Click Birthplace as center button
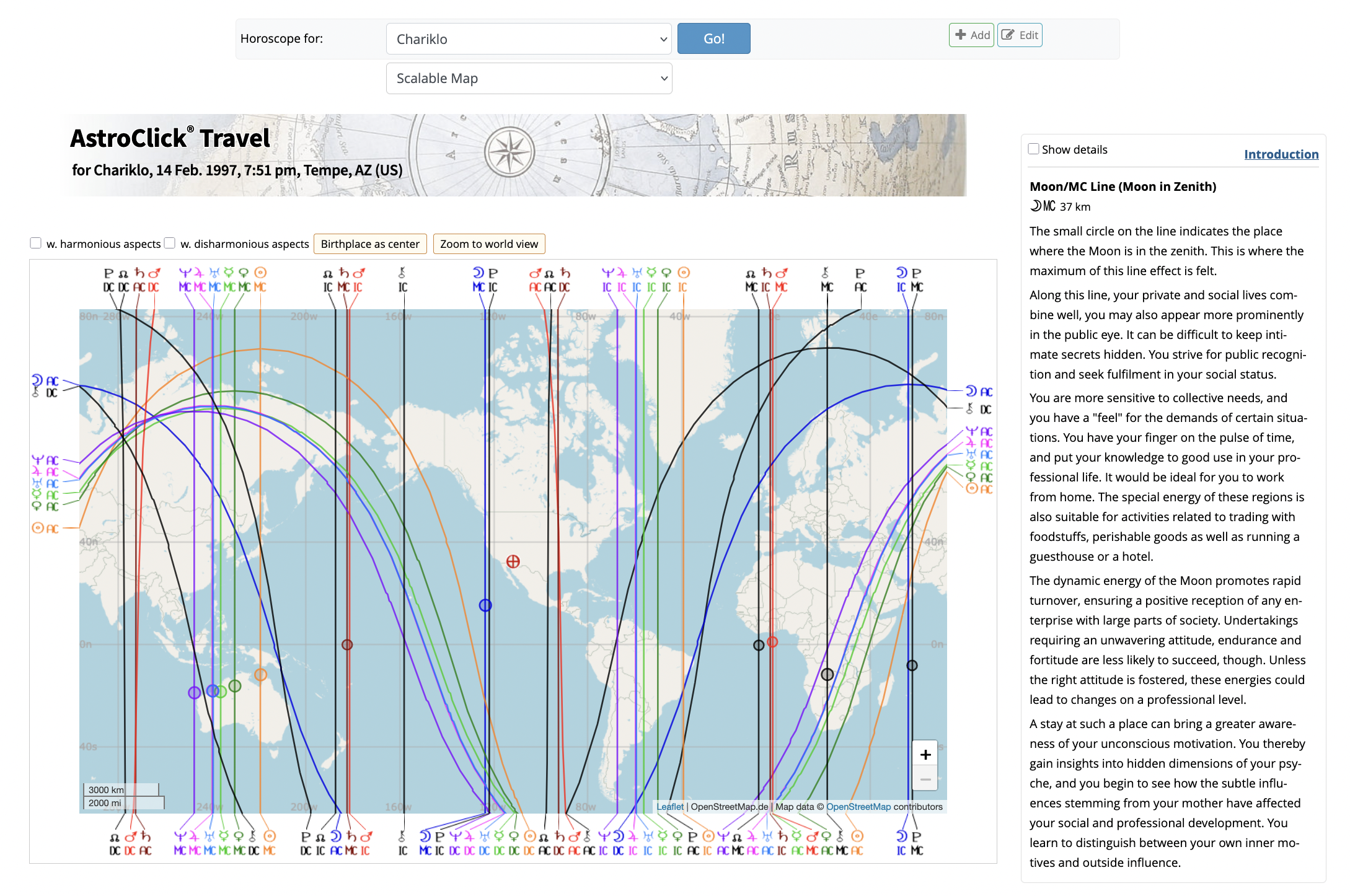This screenshot has width=1350, height=896. (x=370, y=244)
